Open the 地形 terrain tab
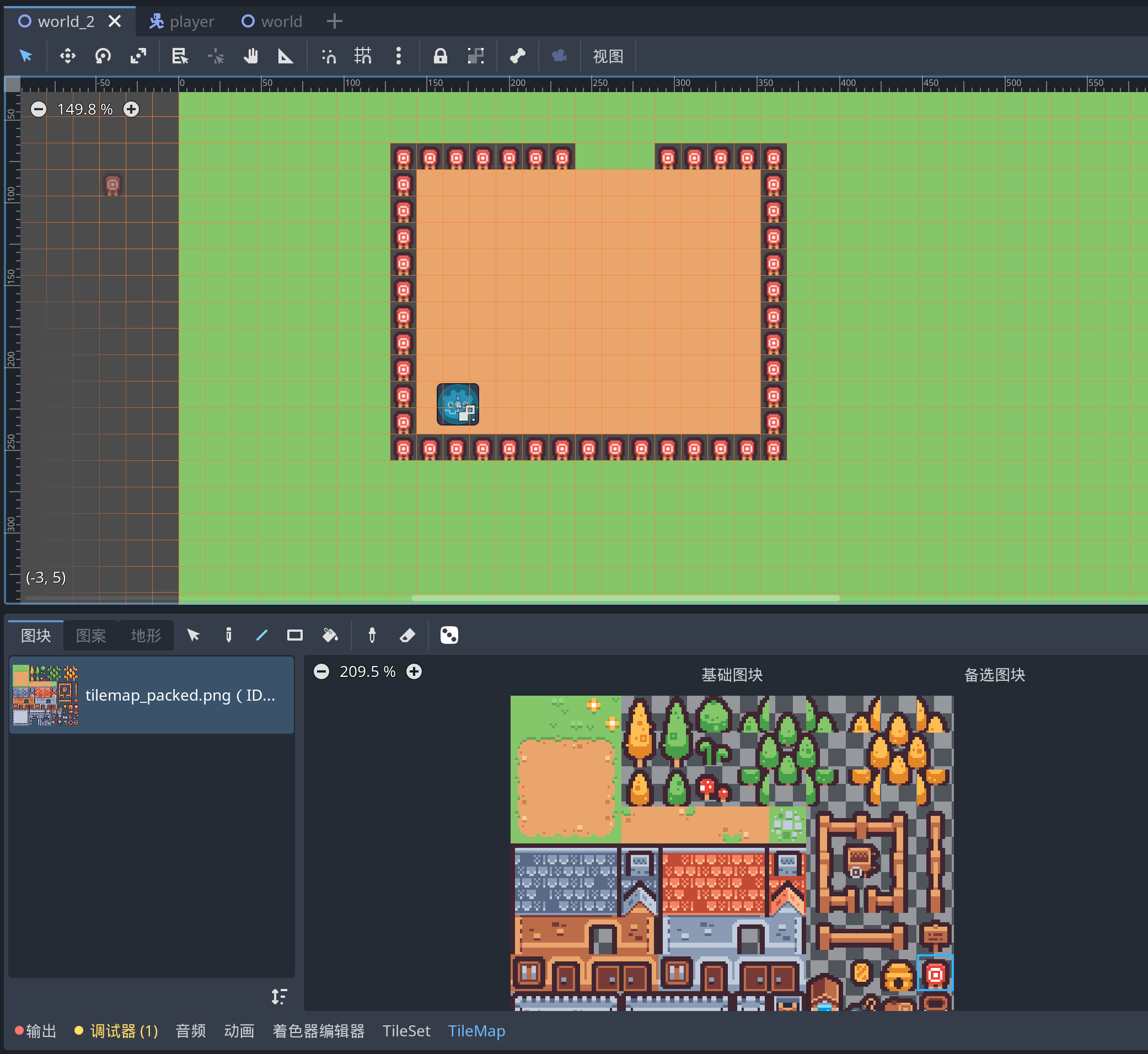The height and width of the screenshot is (1054, 1148). click(x=146, y=636)
